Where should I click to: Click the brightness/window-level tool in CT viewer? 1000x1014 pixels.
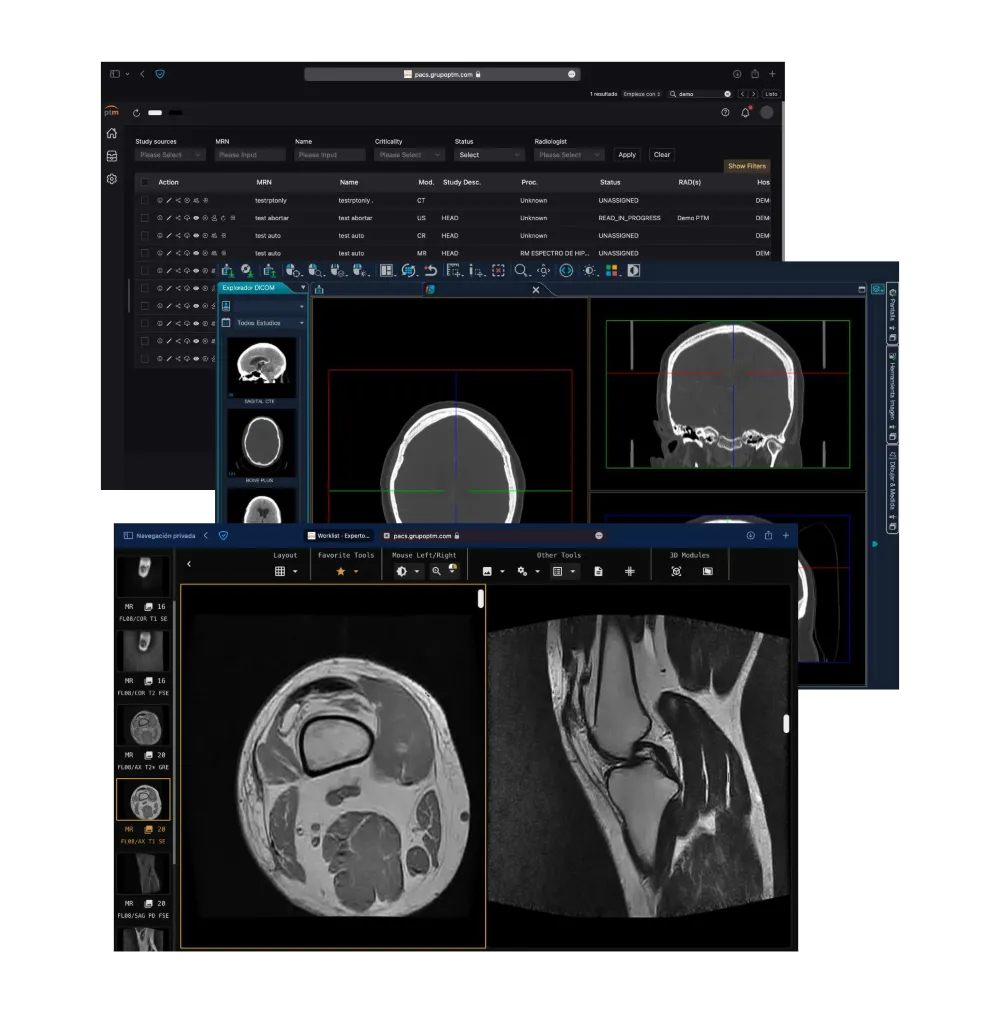pyautogui.click(x=589, y=270)
